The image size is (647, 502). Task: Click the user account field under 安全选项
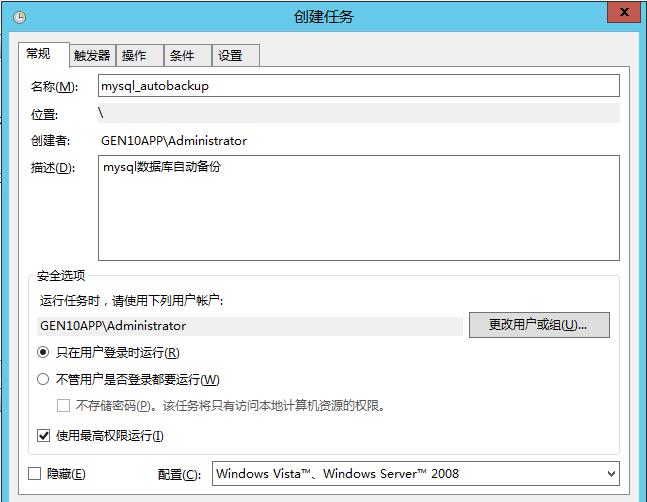(250, 326)
